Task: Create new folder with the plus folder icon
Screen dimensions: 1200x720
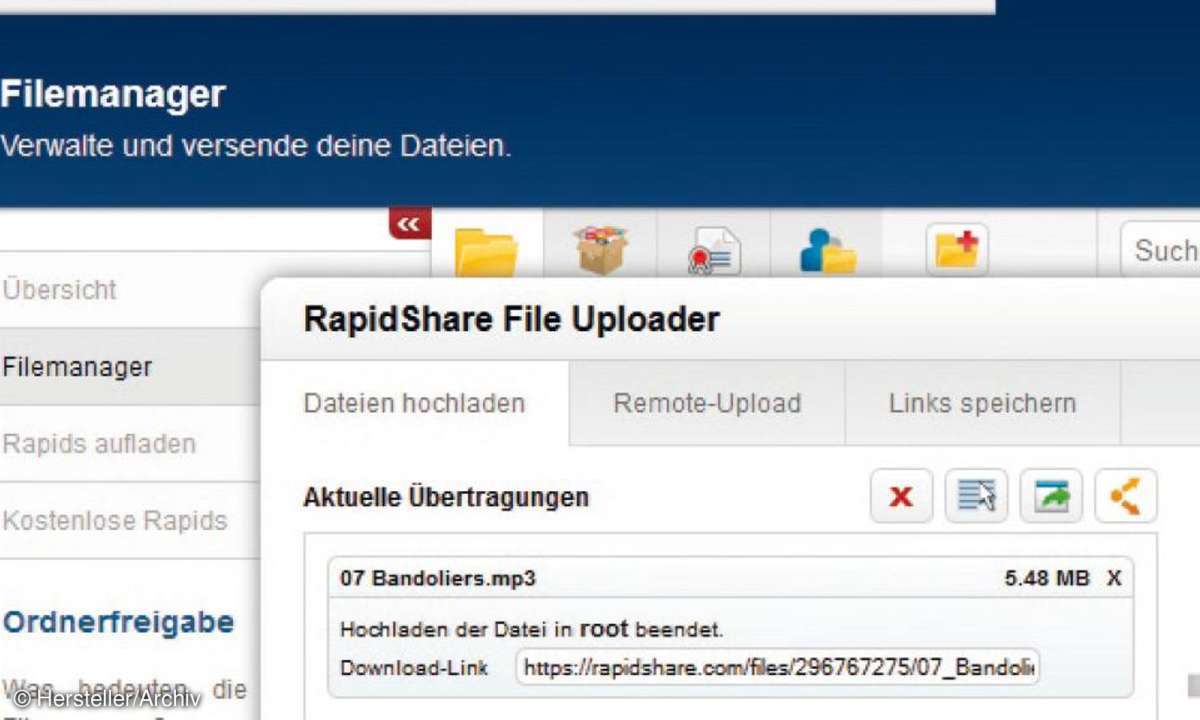Action: pyautogui.click(x=957, y=249)
